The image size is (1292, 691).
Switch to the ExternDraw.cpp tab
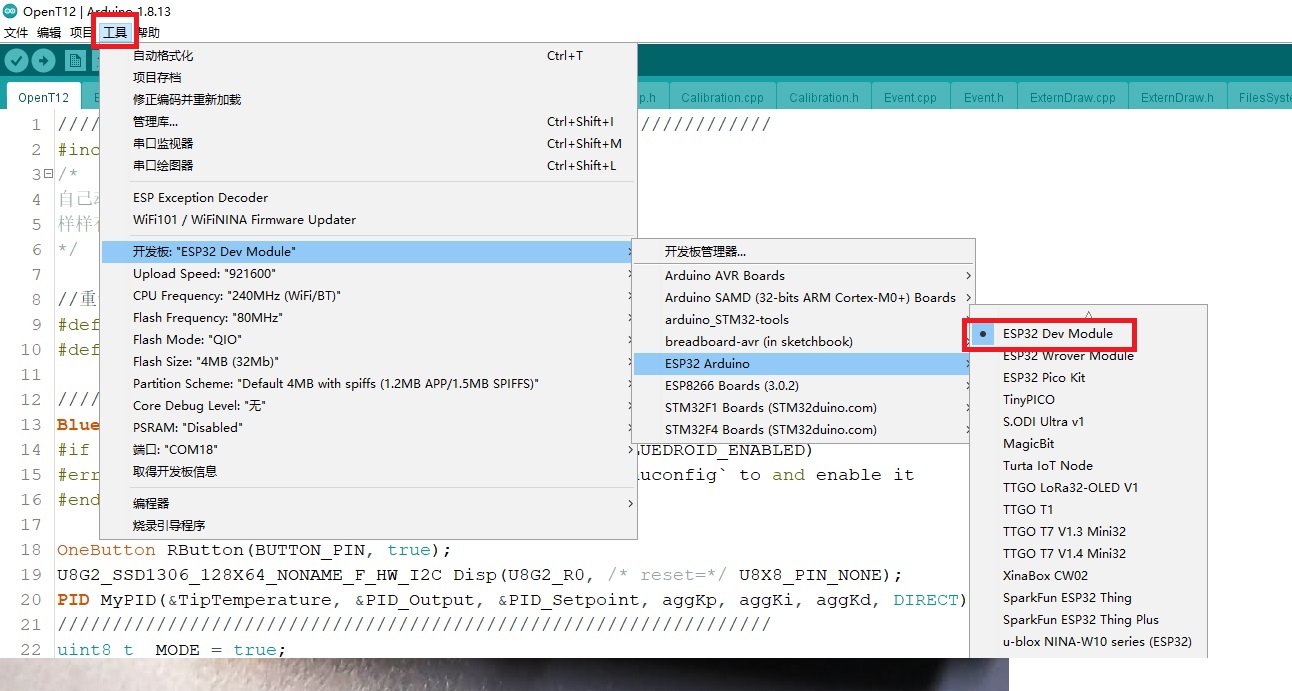[1073, 97]
